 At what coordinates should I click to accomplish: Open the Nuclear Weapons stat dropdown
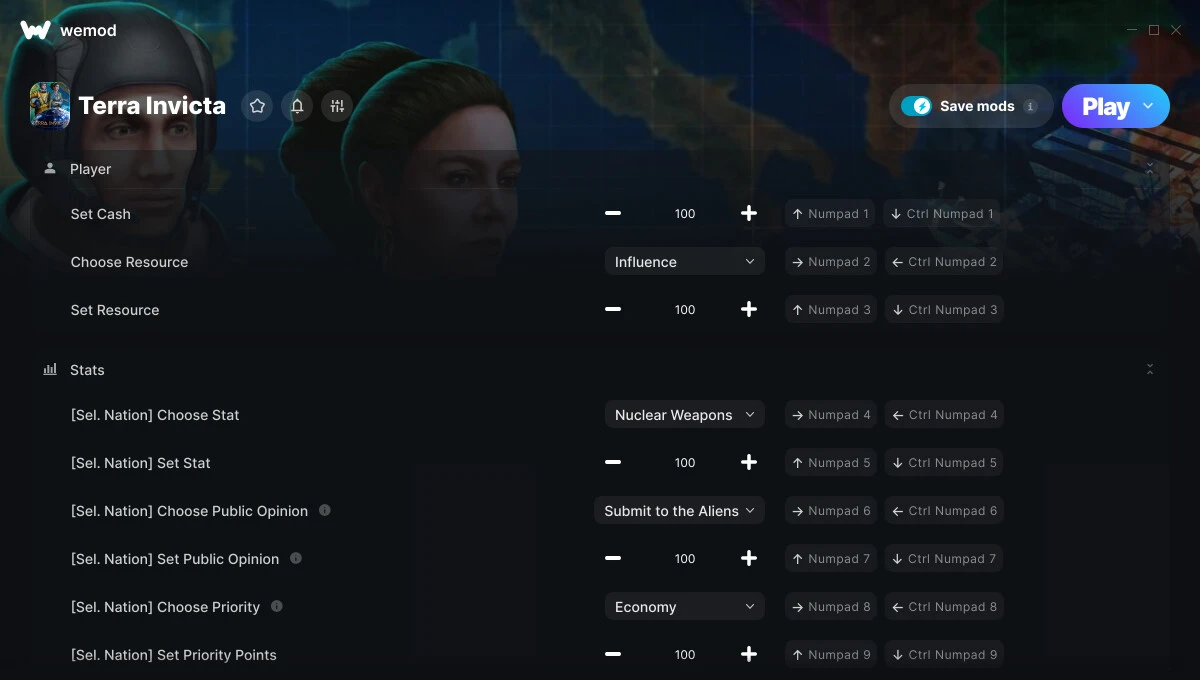pyautogui.click(x=685, y=415)
